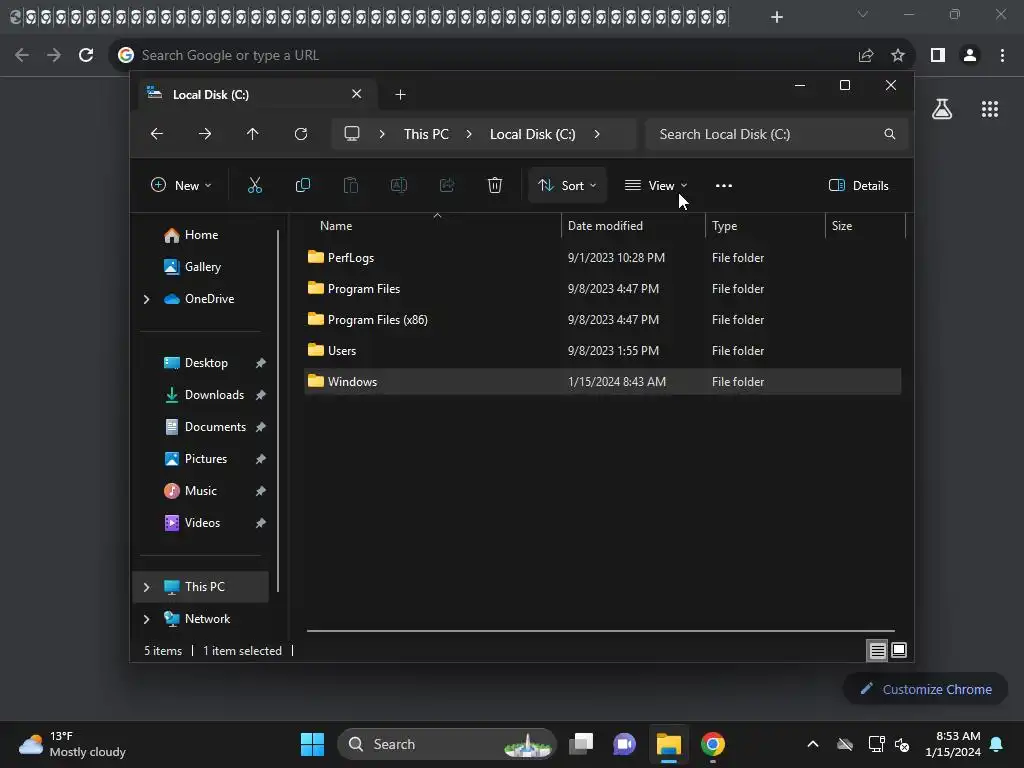Image resolution: width=1024 pixels, height=768 pixels.
Task: Click the horizontal scrollbar in file list
Action: (600, 631)
